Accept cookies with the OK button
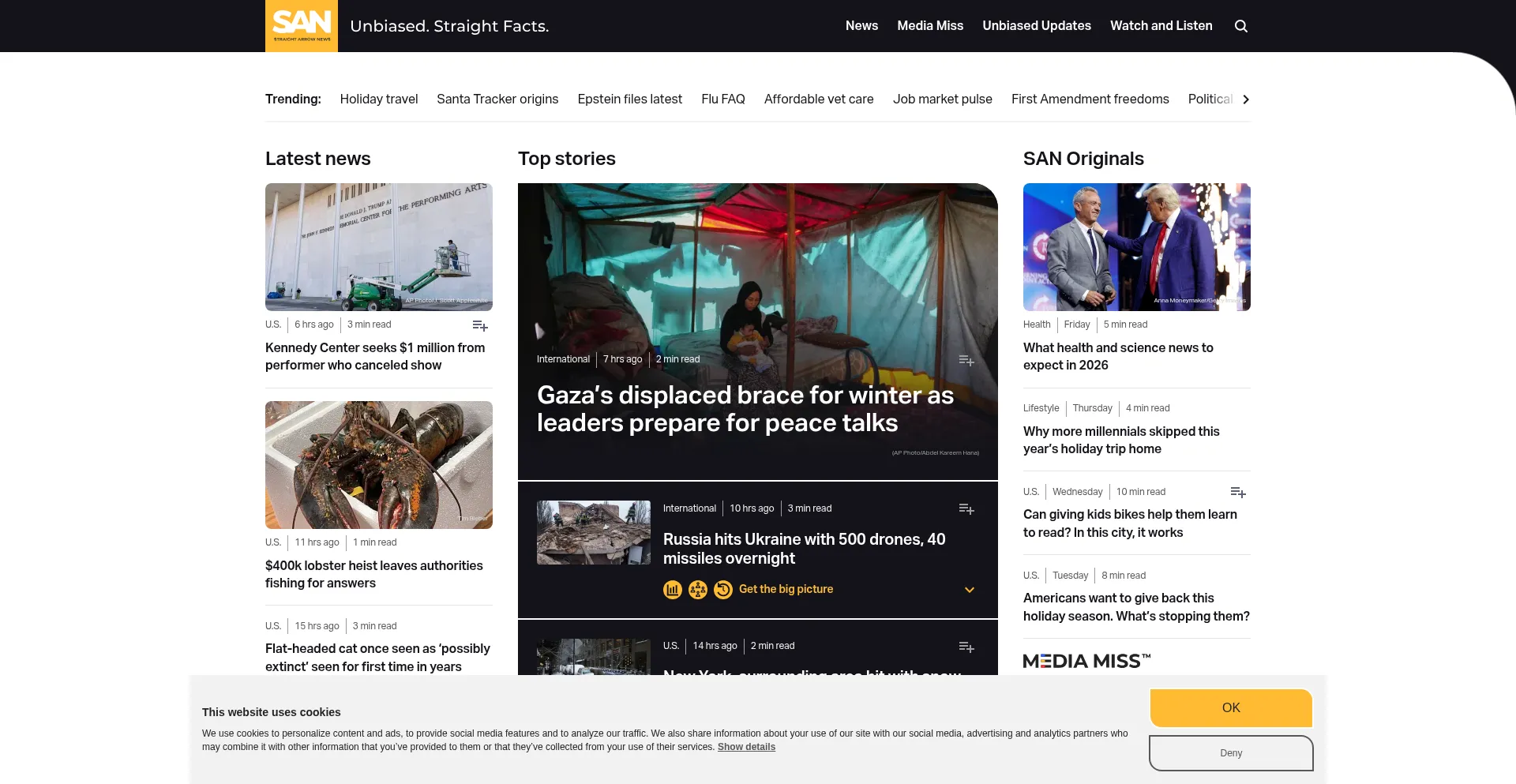This screenshot has height=784, width=1516. (1230, 707)
